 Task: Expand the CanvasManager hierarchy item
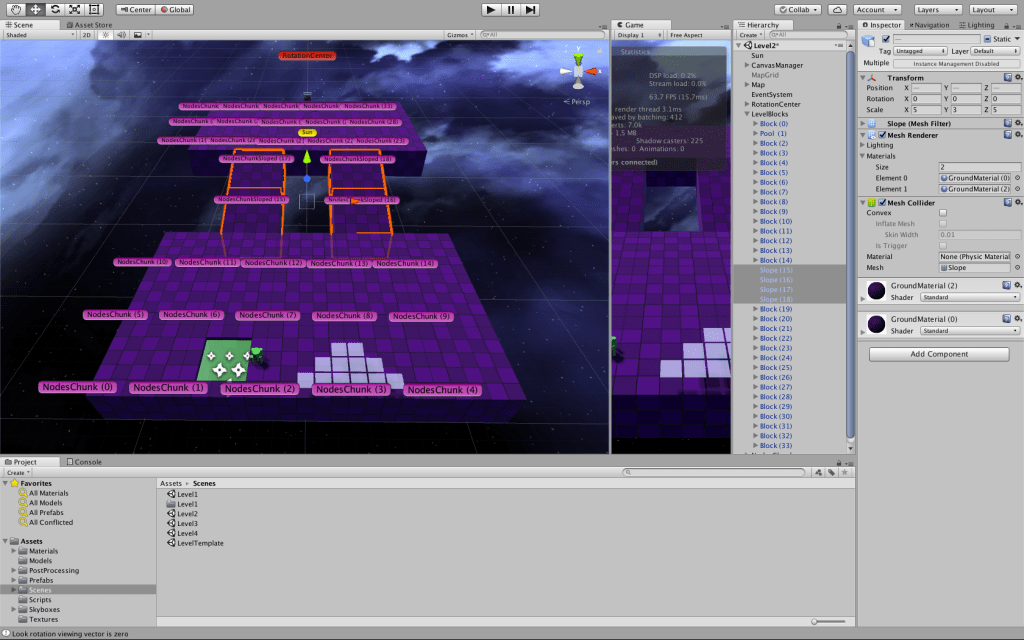pos(747,65)
